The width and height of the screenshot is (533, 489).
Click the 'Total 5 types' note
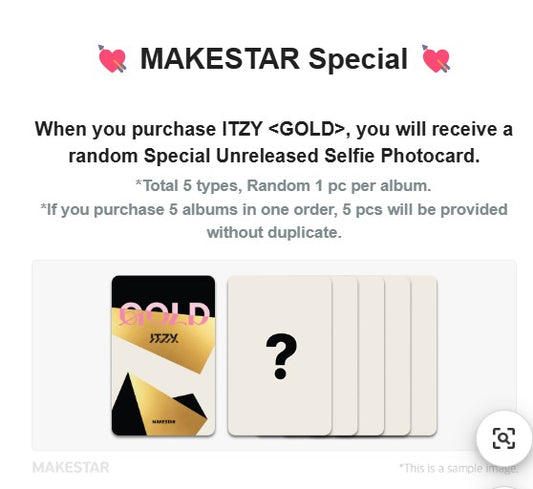pyautogui.click(x=283, y=186)
